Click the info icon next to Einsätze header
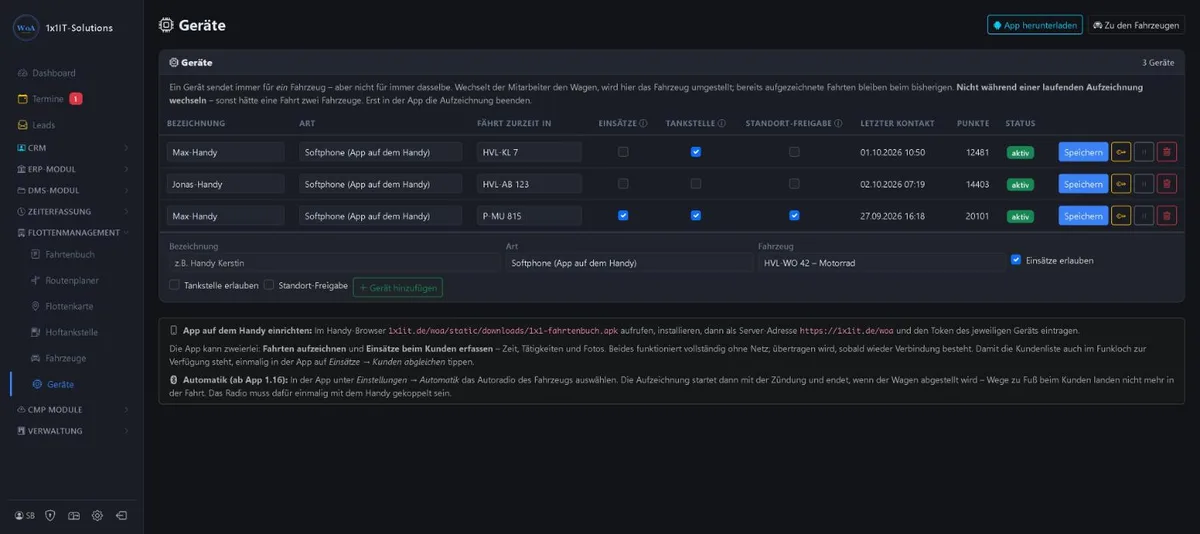The width and height of the screenshot is (1200, 534). pos(643,124)
